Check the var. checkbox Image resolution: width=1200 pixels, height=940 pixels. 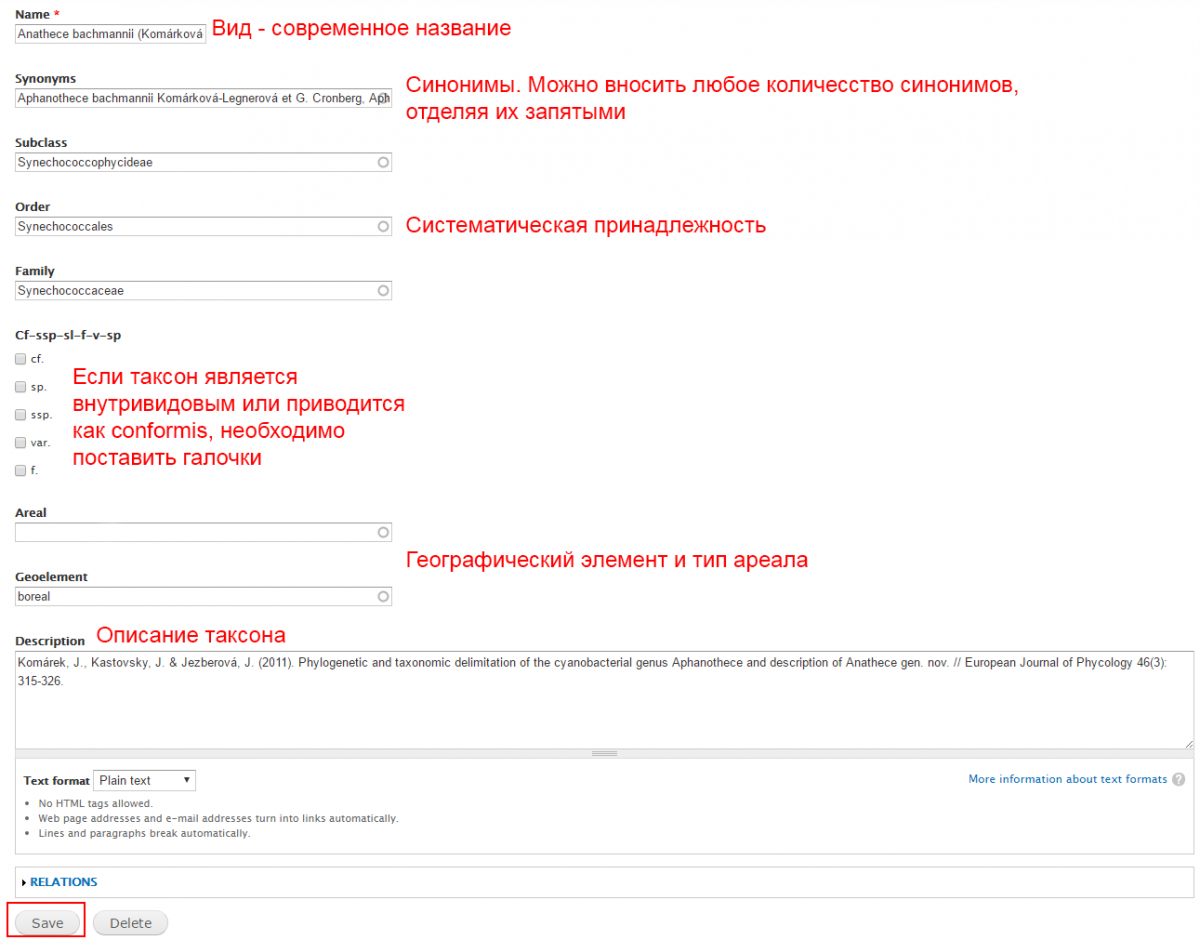pyautogui.click(x=21, y=442)
